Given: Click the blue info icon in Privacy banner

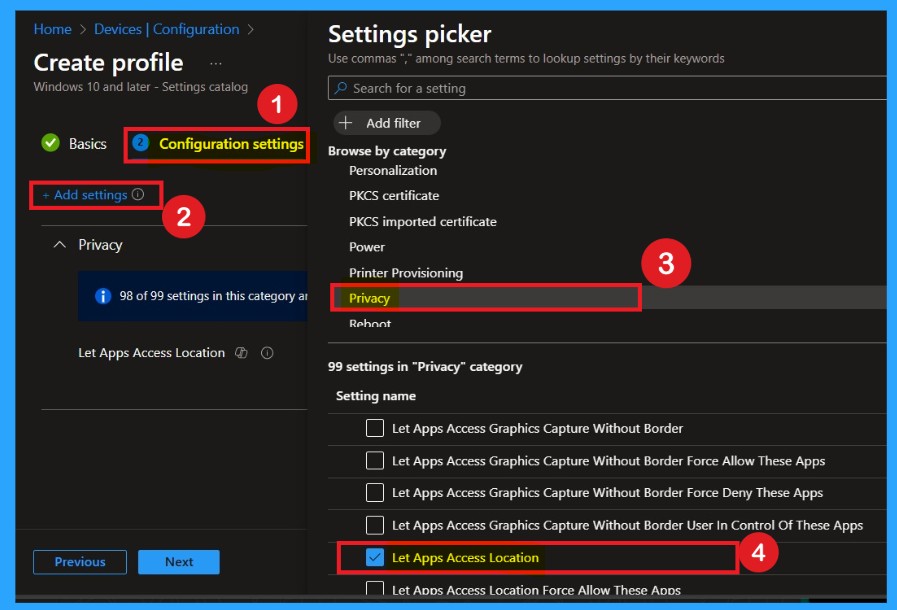Looking at the screenshot, I should (x=102, y=296).
